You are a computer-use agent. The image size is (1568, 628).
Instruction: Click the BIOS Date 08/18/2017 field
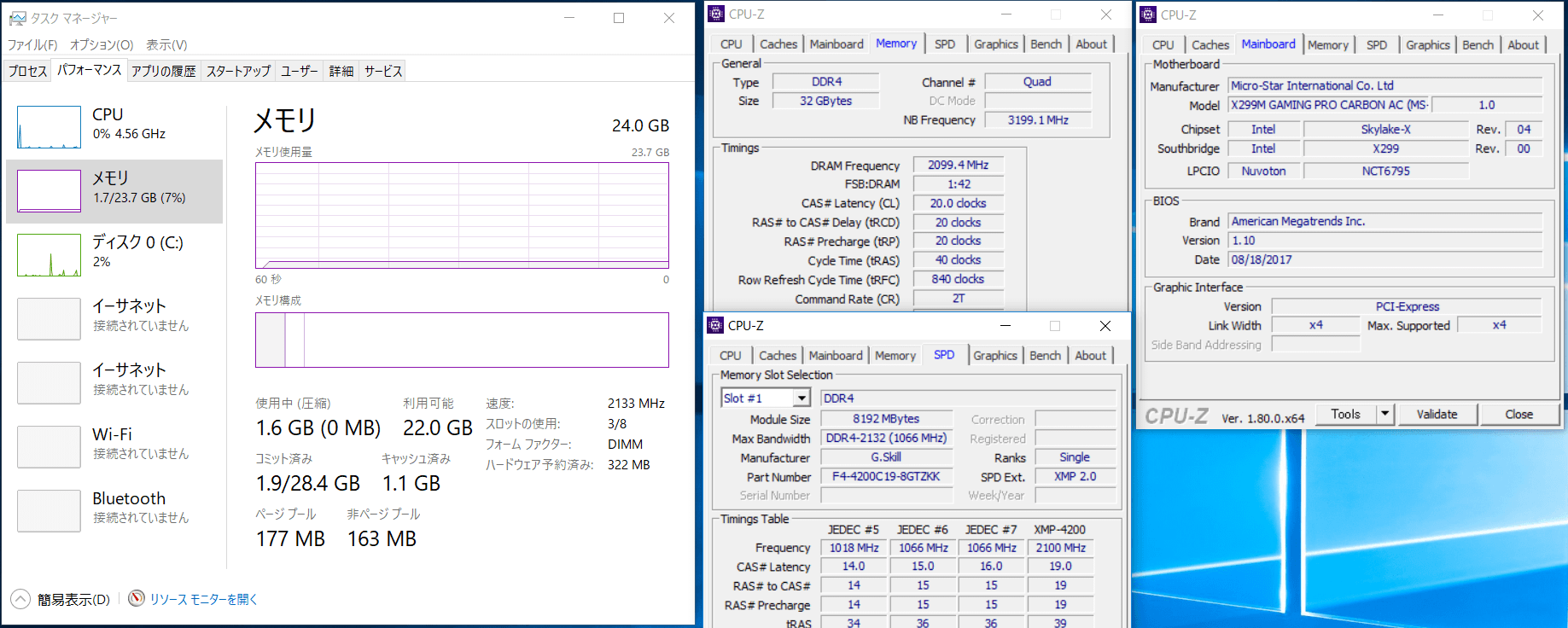1385,259
